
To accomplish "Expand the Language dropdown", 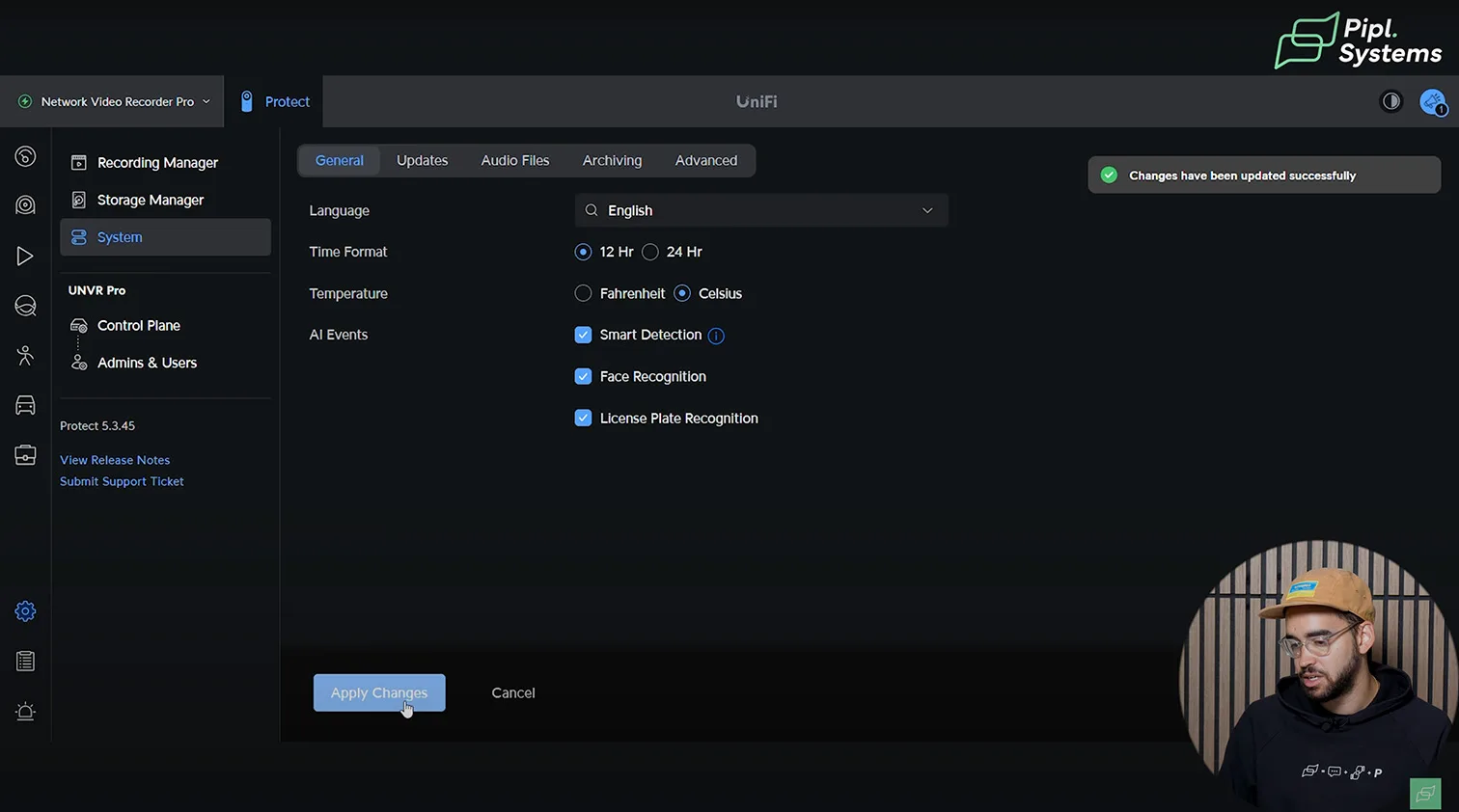I will pos(761,210).
